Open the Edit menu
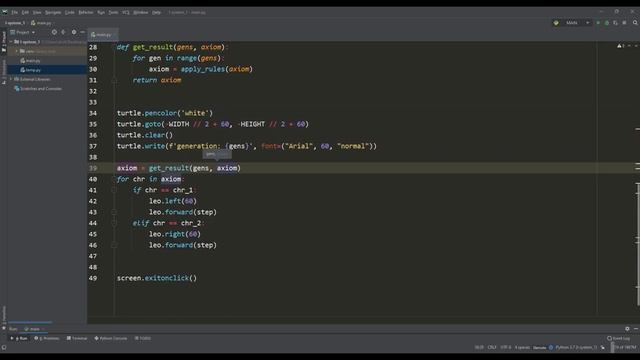Viewport: 640px width, 360px height. pyautogui.click(x=25, y=12)
